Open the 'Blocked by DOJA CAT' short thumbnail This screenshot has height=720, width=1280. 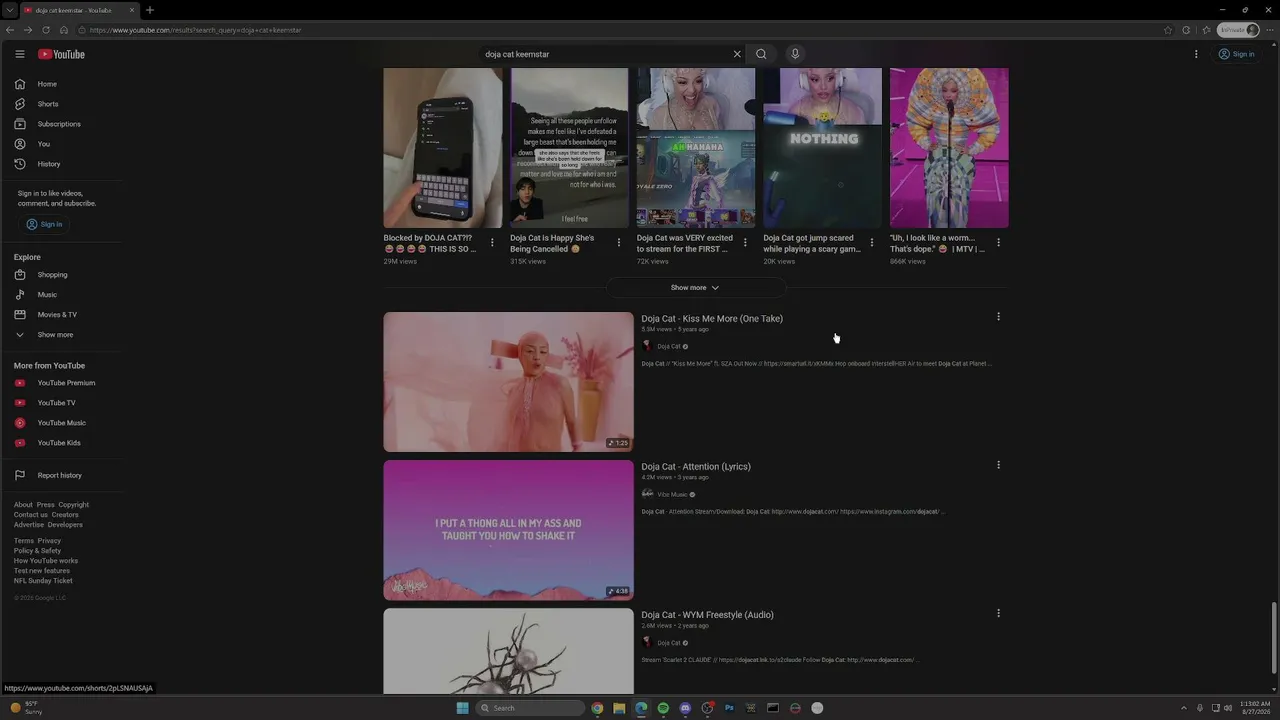[442, 148]
